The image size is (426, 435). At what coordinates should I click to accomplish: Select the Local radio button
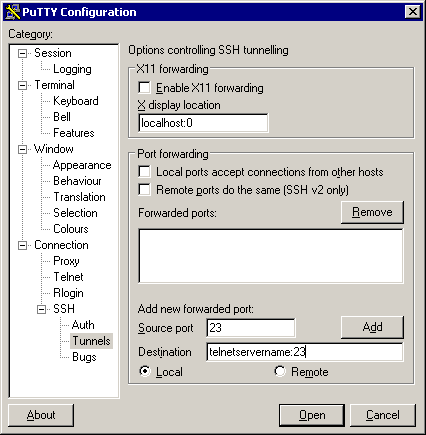coord(145,371)
